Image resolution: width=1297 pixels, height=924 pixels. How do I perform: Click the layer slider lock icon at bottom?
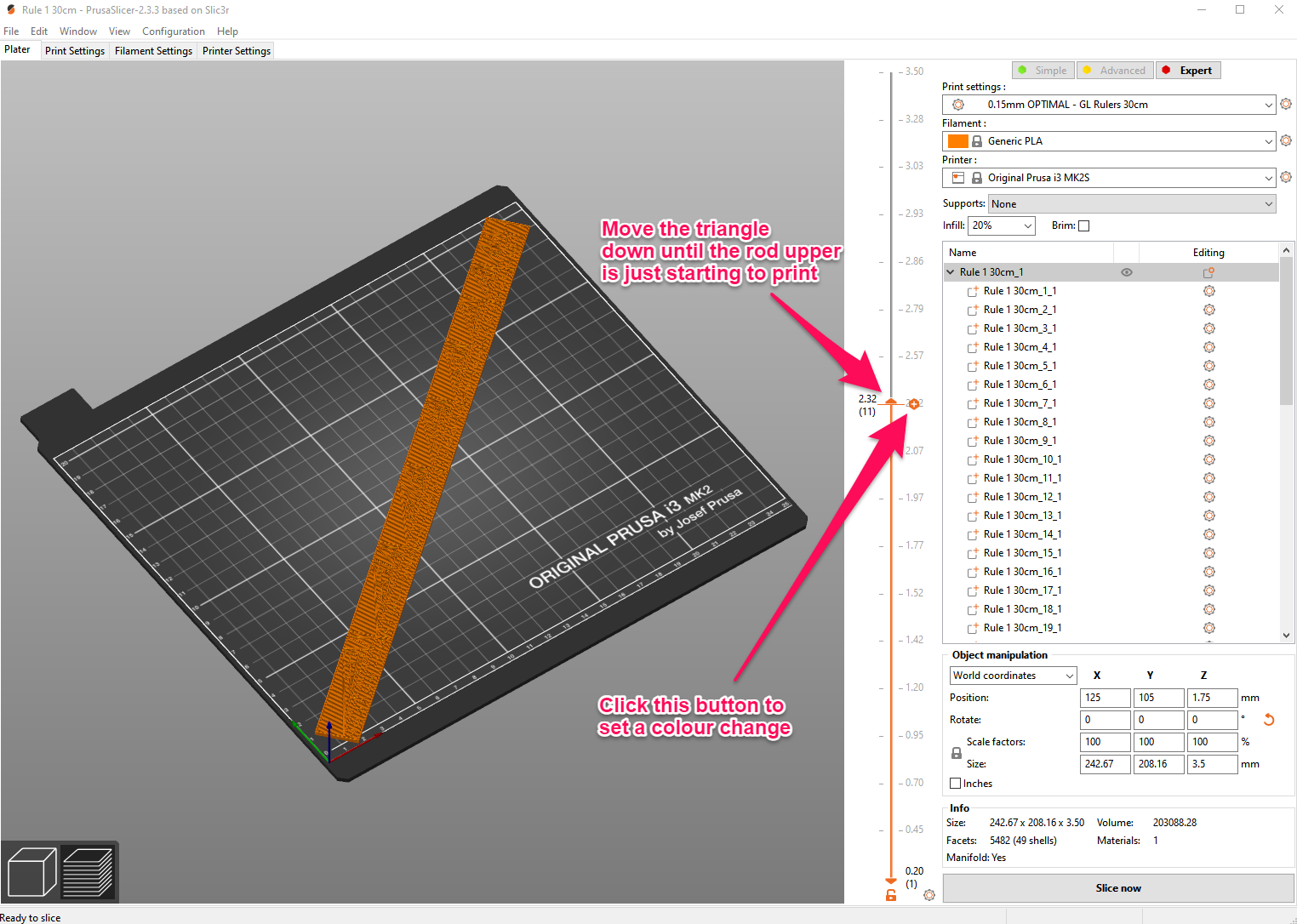(891, 895)
